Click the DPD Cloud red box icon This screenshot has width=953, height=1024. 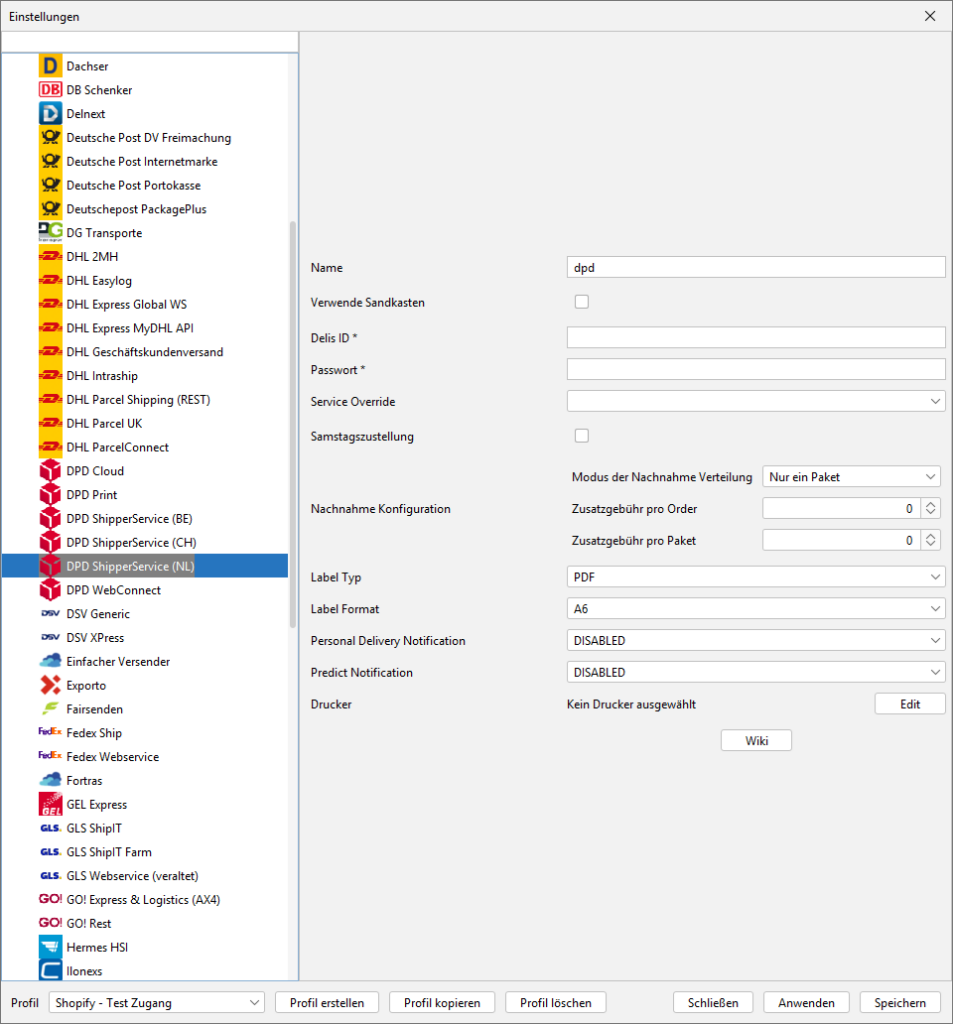click(x=50, y=471)
